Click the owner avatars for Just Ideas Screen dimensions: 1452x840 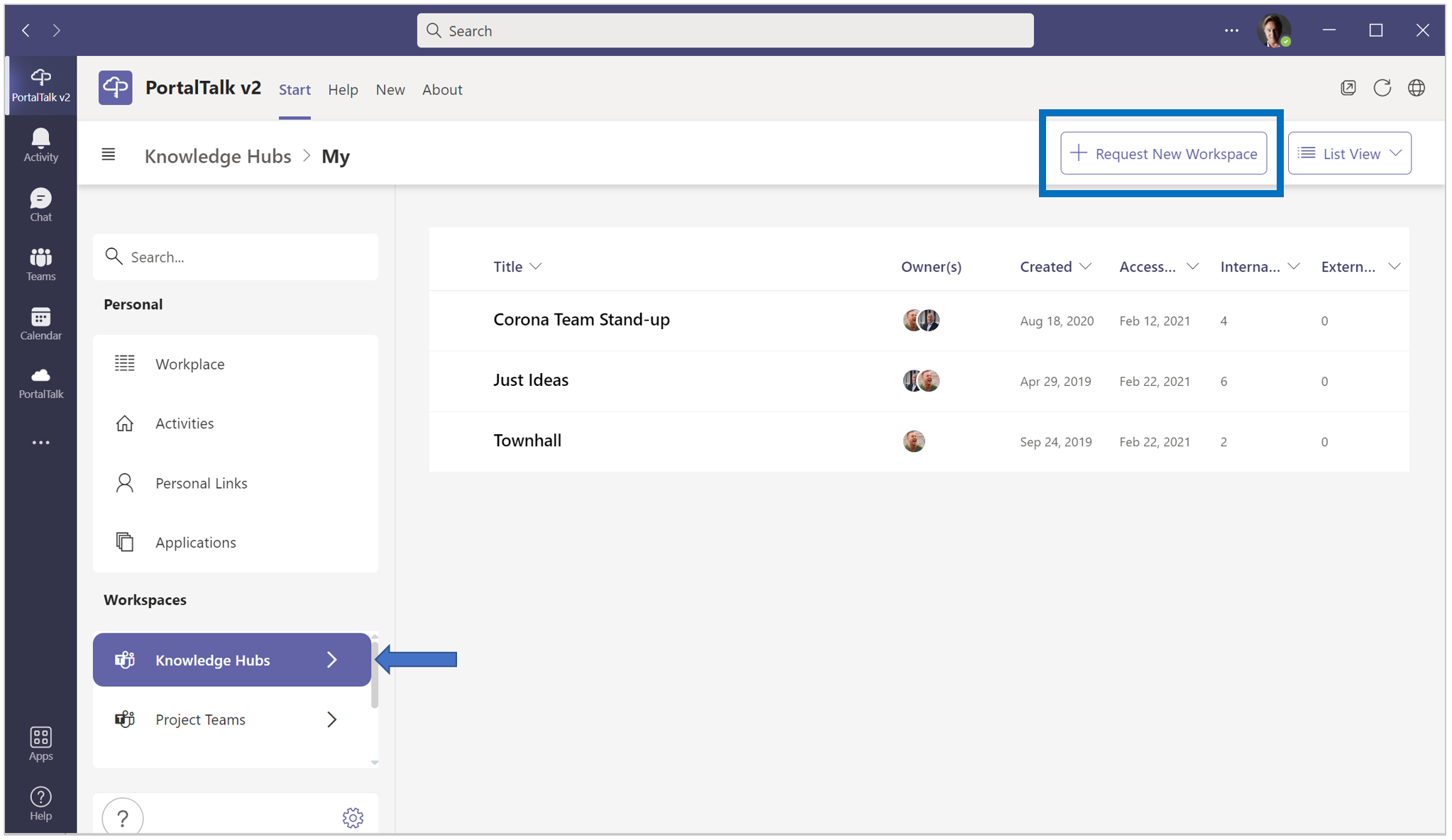coord(921,381)
